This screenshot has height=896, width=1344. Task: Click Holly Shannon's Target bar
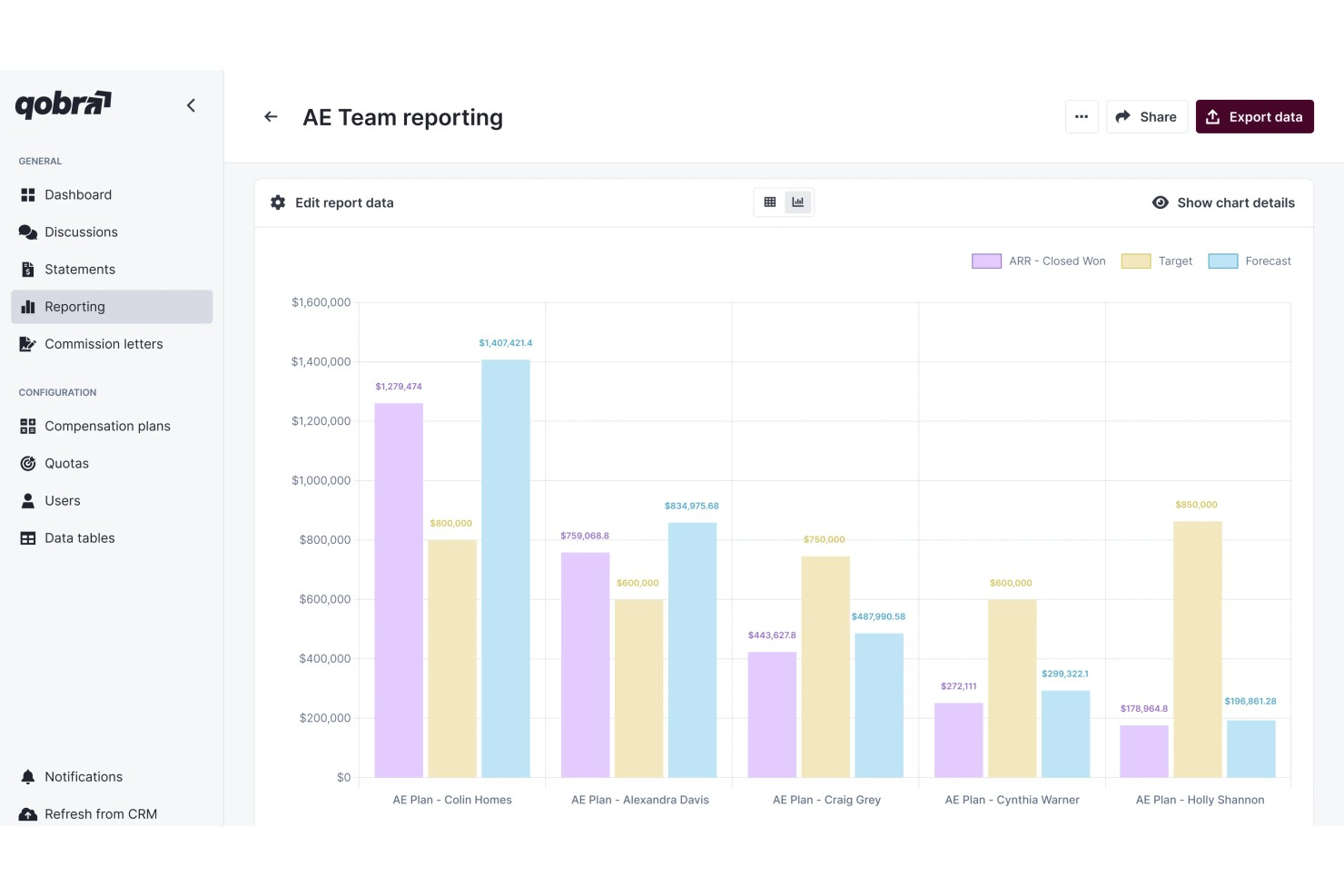click(1198, 650)
